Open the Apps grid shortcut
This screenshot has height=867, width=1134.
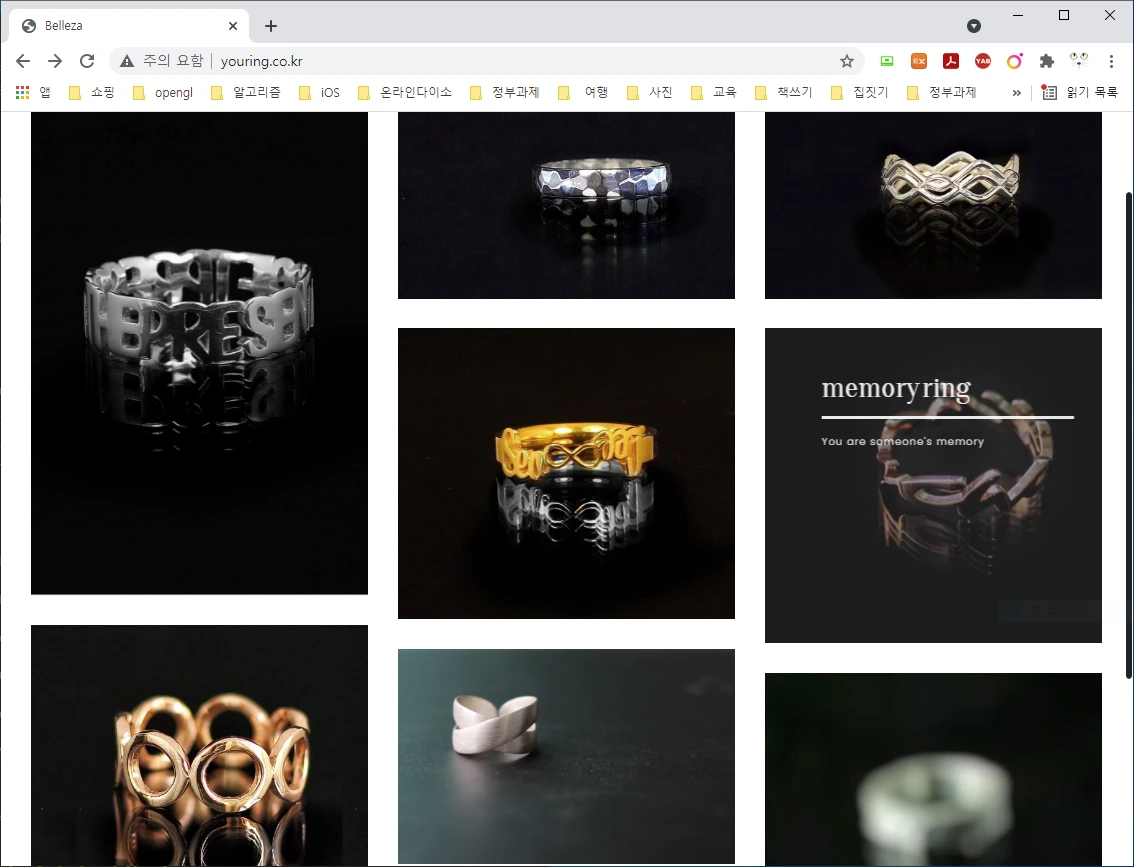[x=33, y=93]
